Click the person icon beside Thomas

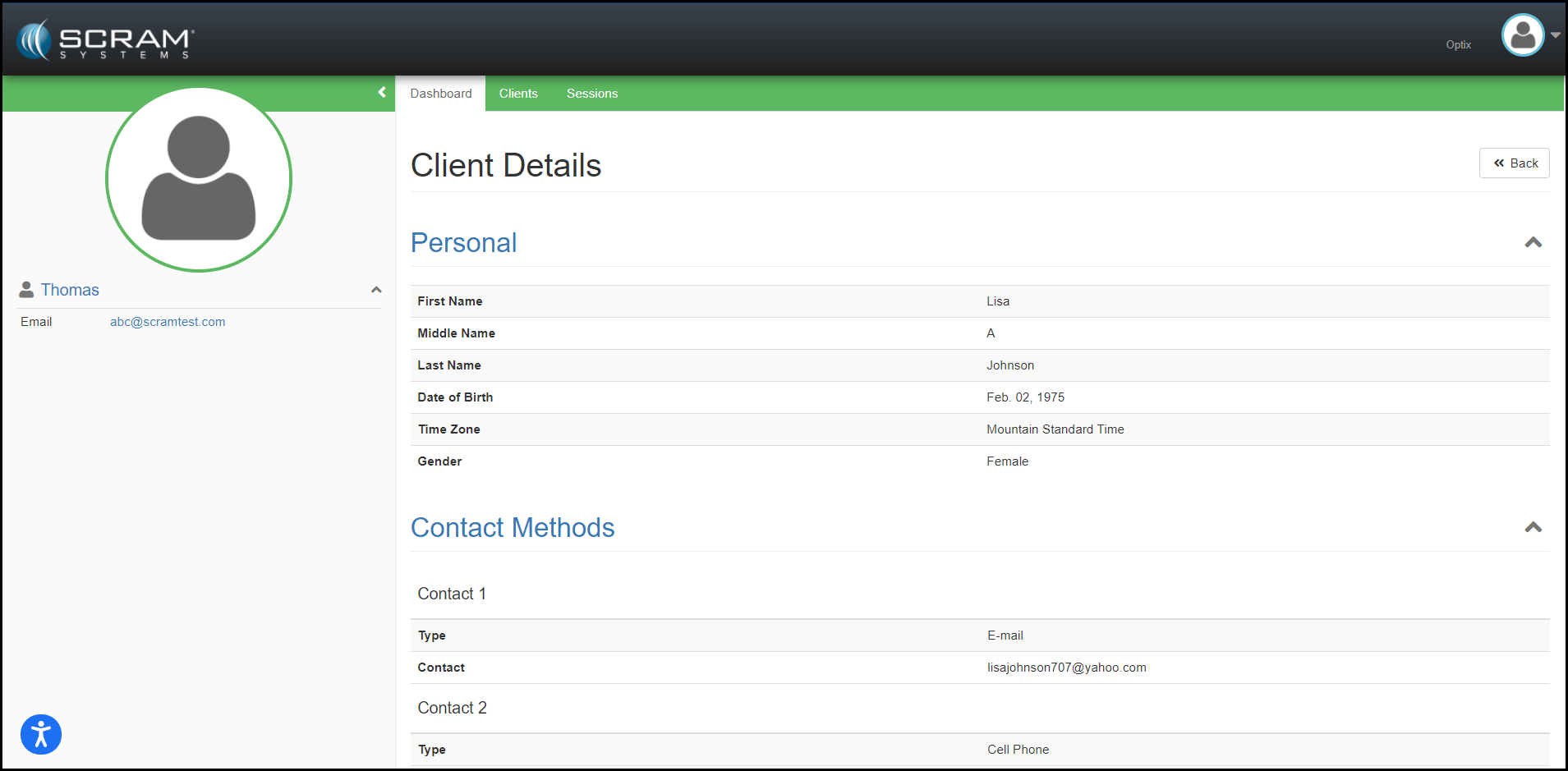[x=26, y=290]
